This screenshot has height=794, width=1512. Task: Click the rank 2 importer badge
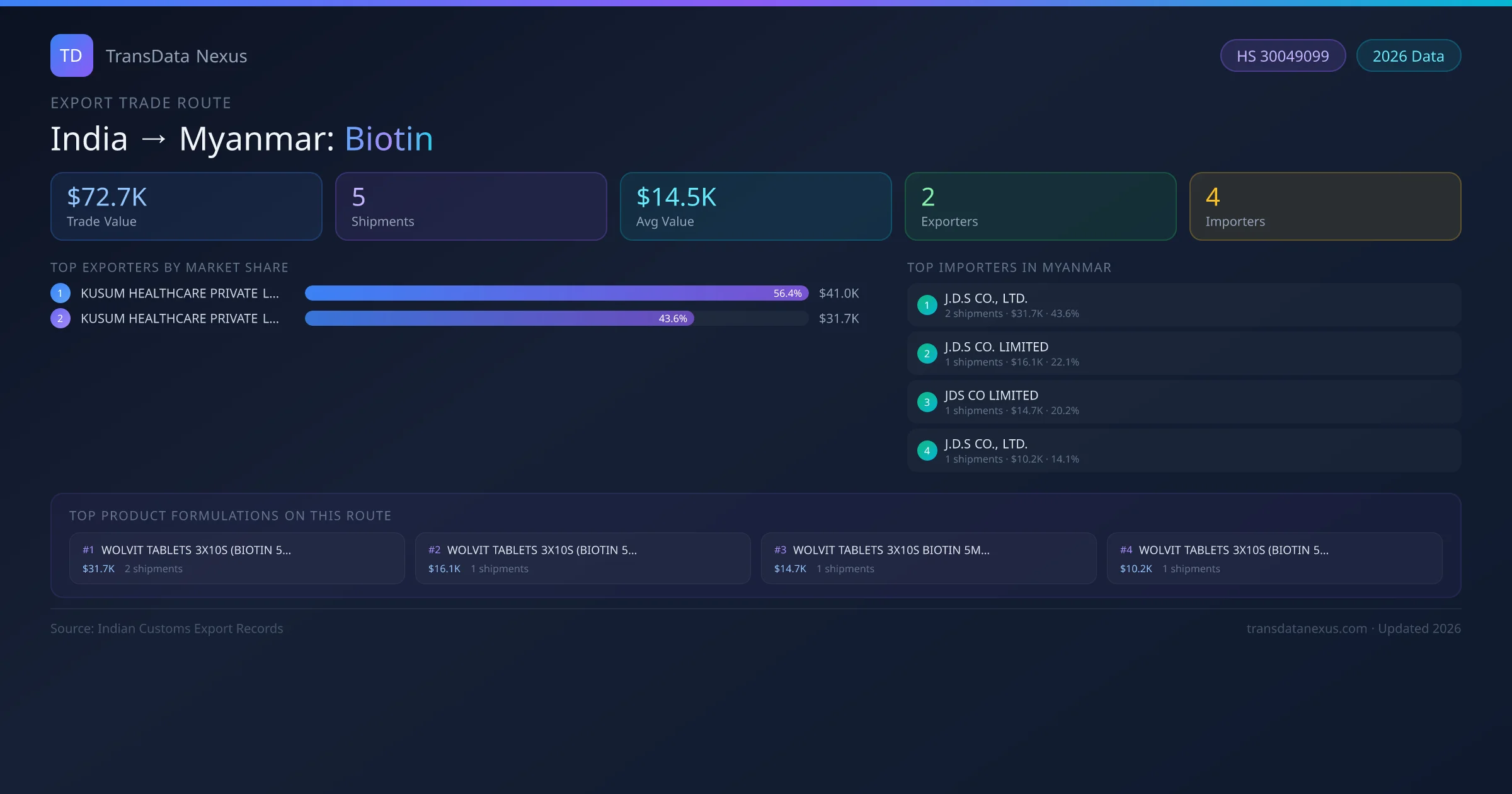[927, 354]
